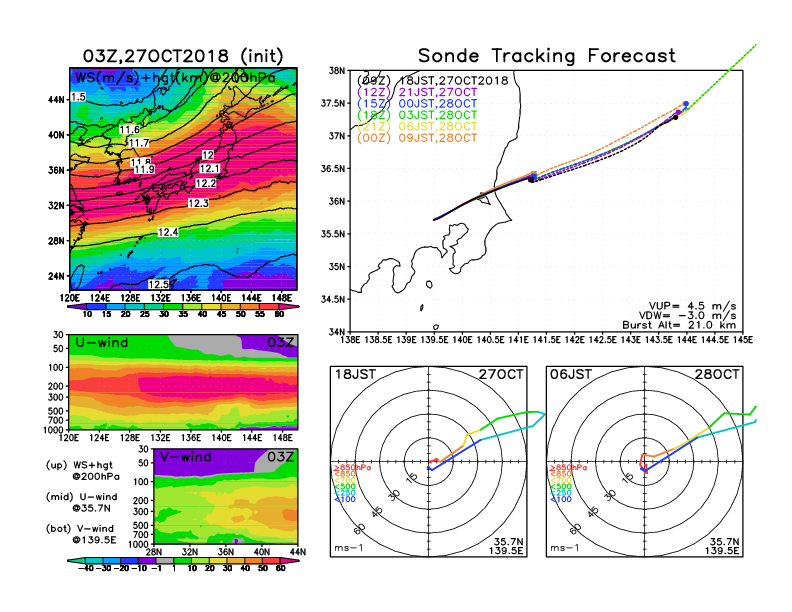The width and height of the screenshot is (792, 612).
Task: Click the '28N' label under the V-wind panel
Action: 154,552
